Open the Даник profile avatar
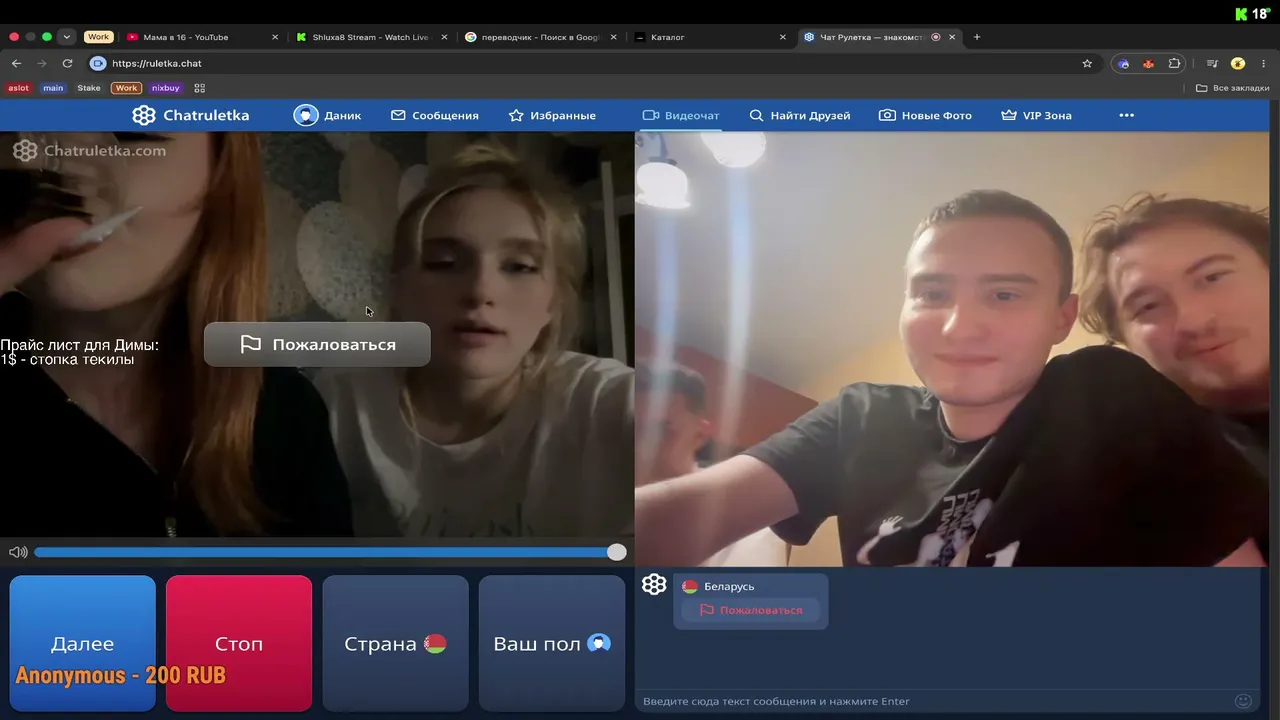Viewport: 1280px width, 720px height. coord(305,115)
